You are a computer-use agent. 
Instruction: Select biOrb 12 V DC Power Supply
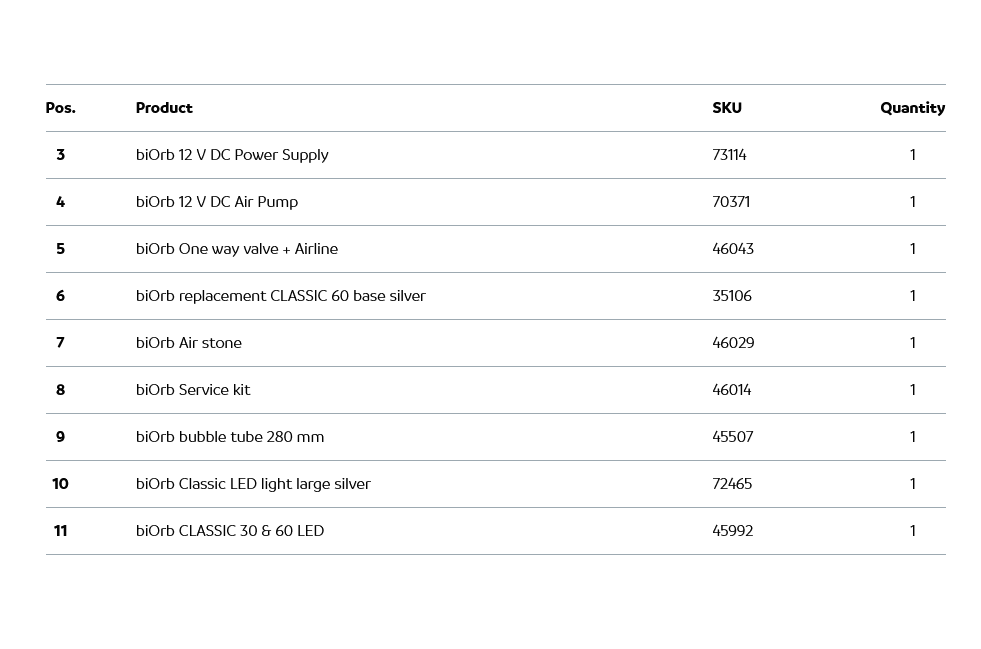click(232, 155)
